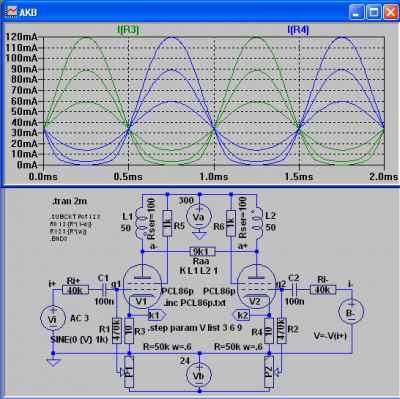The width and height of the screenshot is (400, 399).
Task: Select the B- behavioral source
Action: [x=351, y=312]
